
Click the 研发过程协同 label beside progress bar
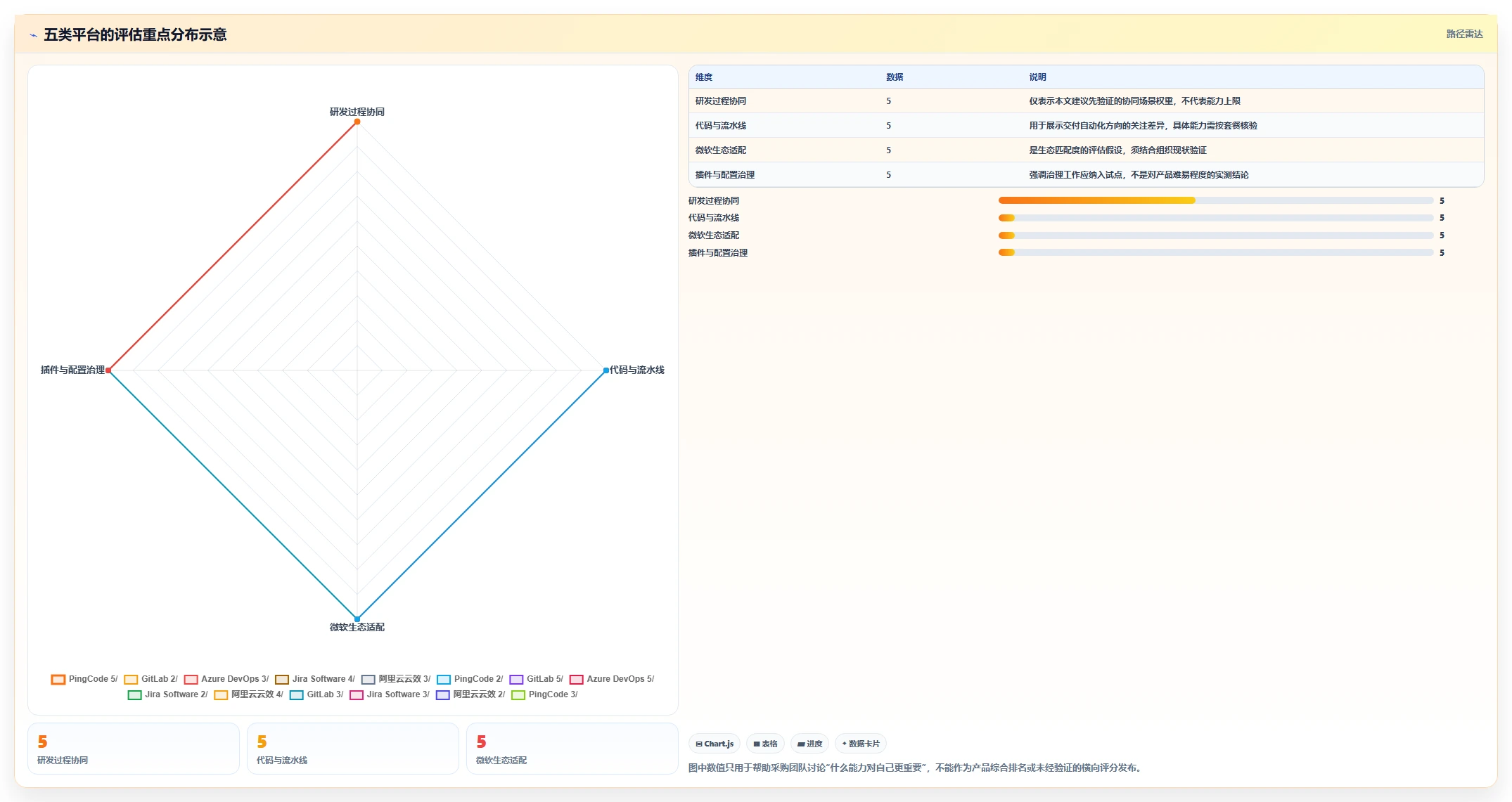714,201
